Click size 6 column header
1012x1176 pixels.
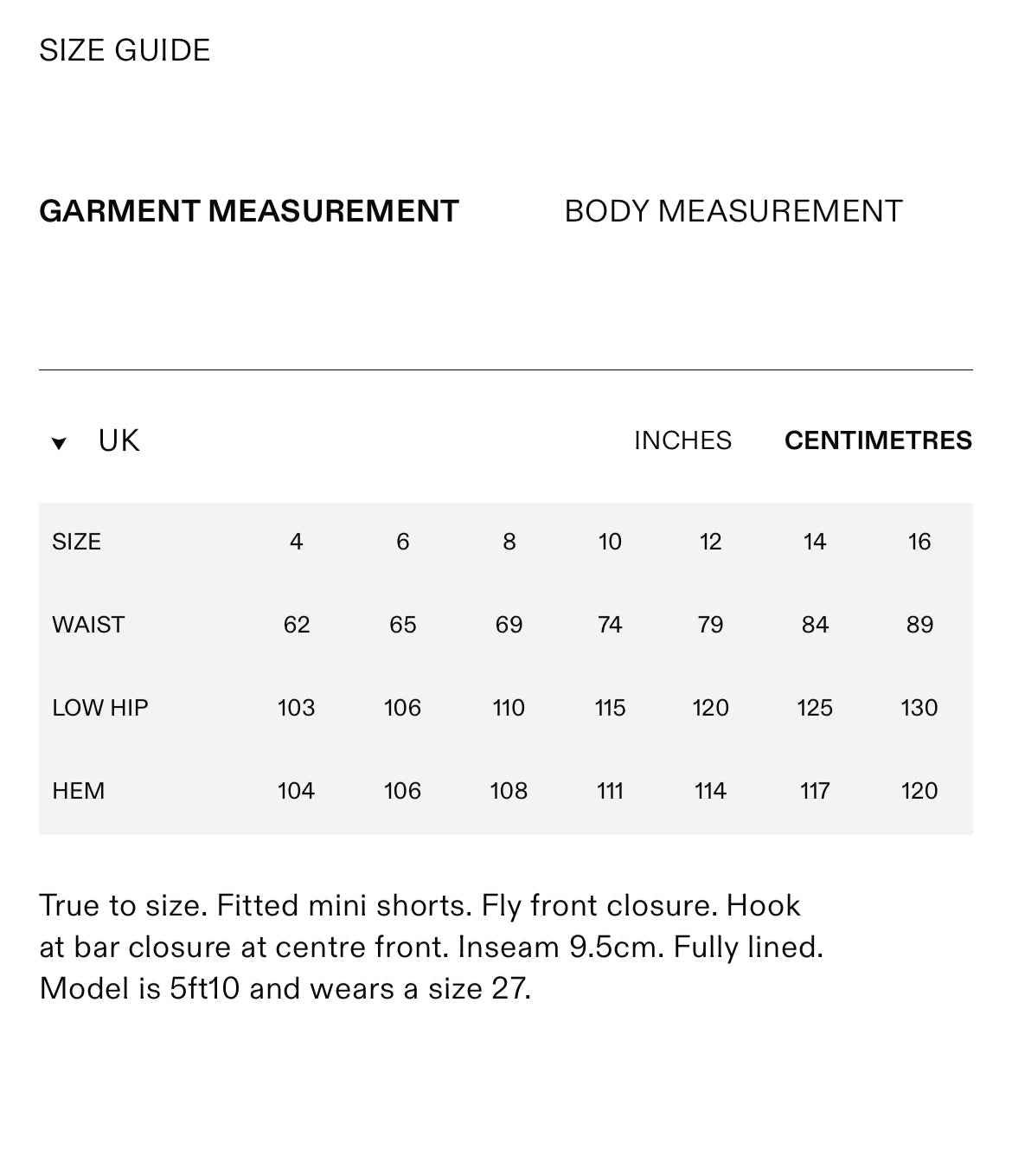pos(402,542)
